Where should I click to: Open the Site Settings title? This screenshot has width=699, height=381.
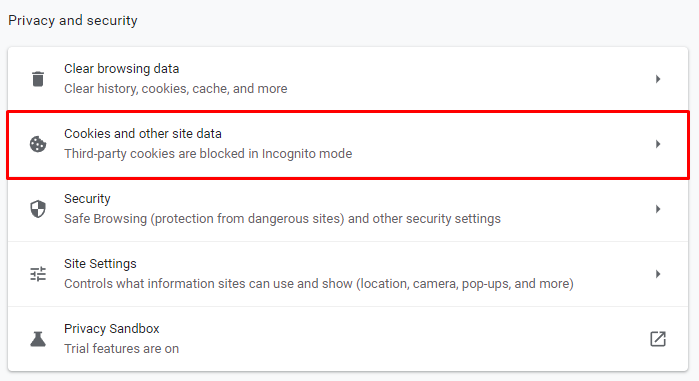pyautogui.click(x=100, y=264)
